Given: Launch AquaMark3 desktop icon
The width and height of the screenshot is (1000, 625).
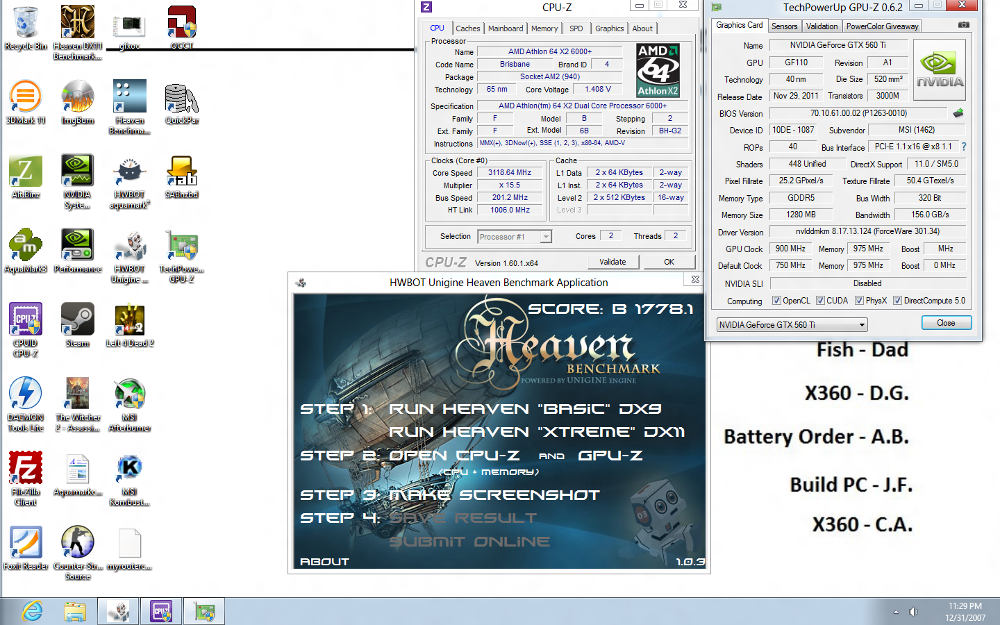Looking at the screenshot, I should (26, 251).
